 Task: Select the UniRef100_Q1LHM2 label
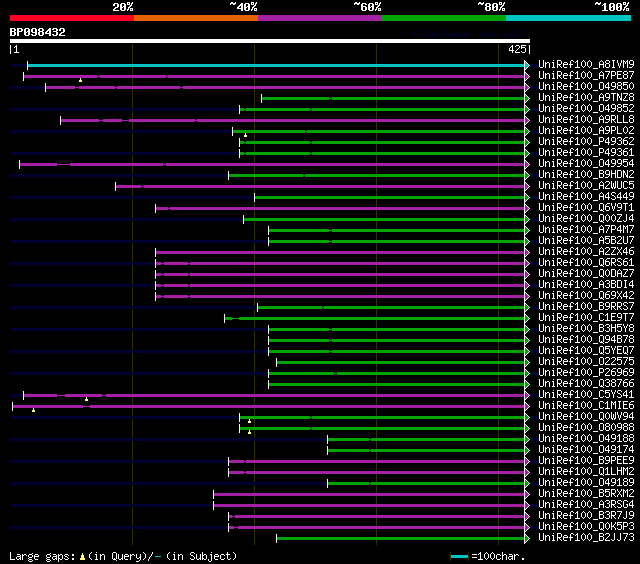[x=586, y=472]
